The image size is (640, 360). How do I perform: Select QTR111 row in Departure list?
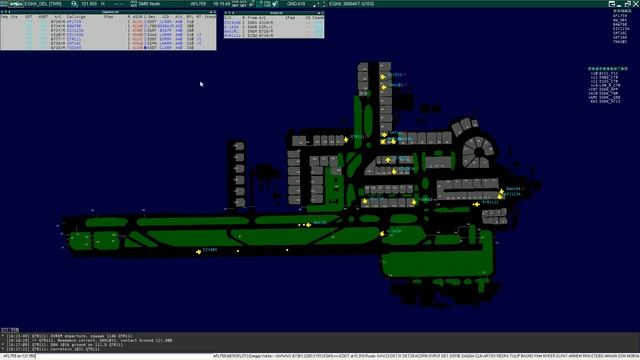click(108, 39)
